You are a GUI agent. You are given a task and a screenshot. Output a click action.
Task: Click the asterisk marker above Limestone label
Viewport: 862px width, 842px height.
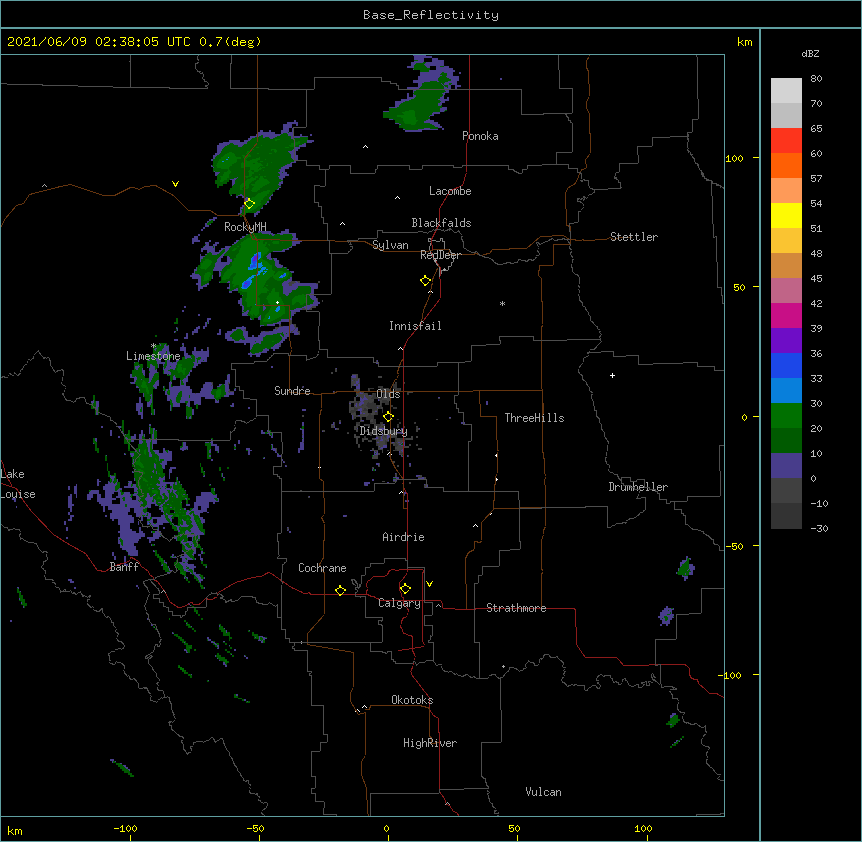153,346
